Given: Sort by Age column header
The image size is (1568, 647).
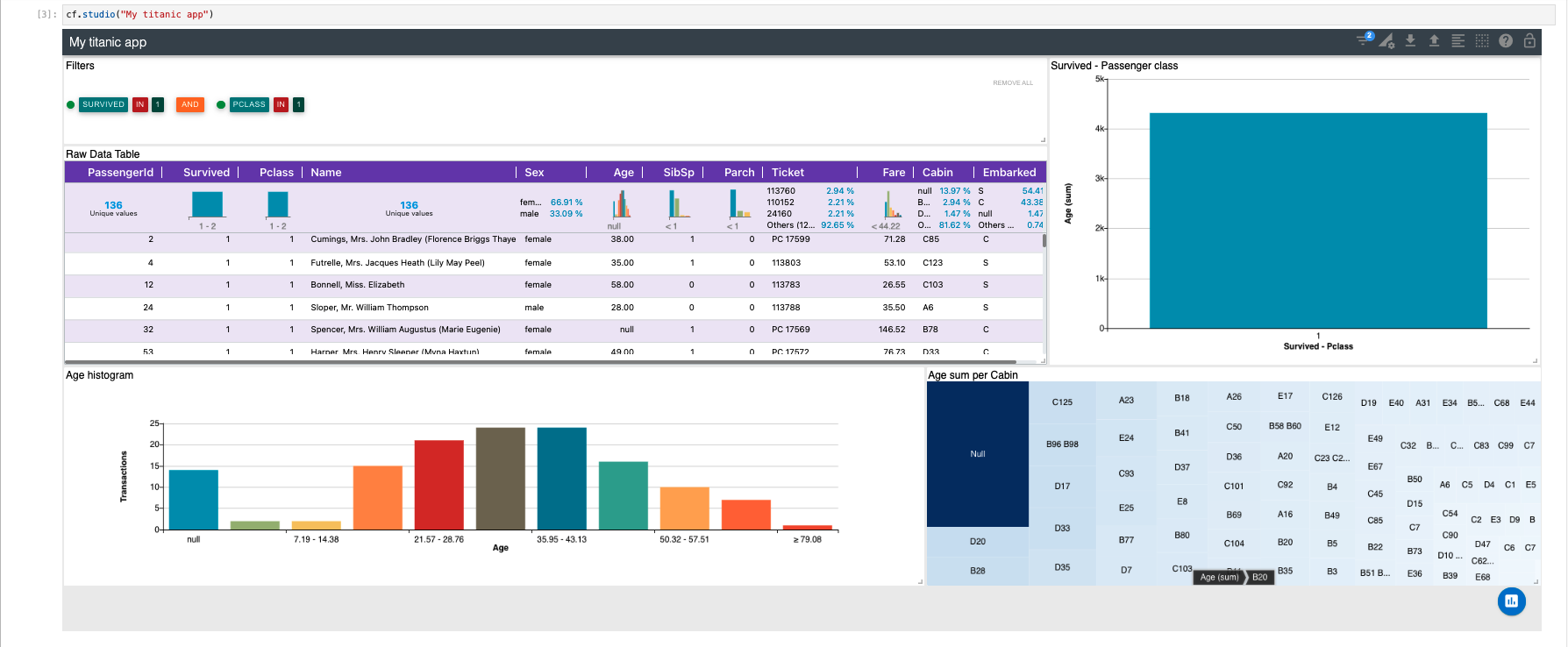Looking at the screenshot, I should [624, 173].
